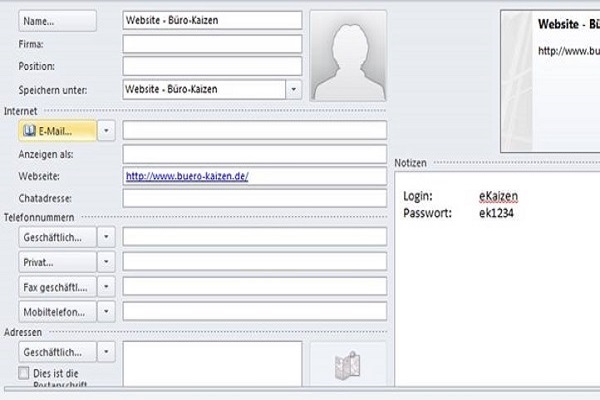Image resolution: width=600 pixels, height=400 pixels.
Task: Open the address type dropdown under Adressen
Action: 107,352
